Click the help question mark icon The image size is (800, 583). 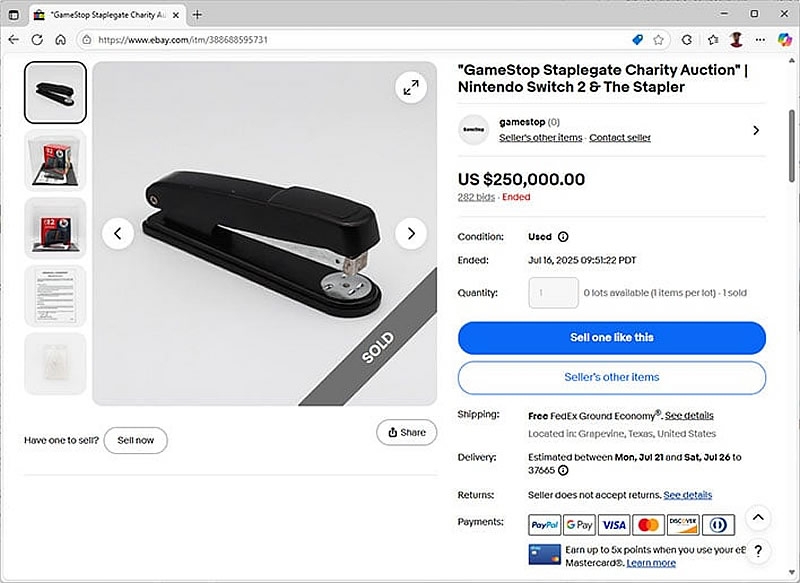pyautogui.click(x=757, y=551)
